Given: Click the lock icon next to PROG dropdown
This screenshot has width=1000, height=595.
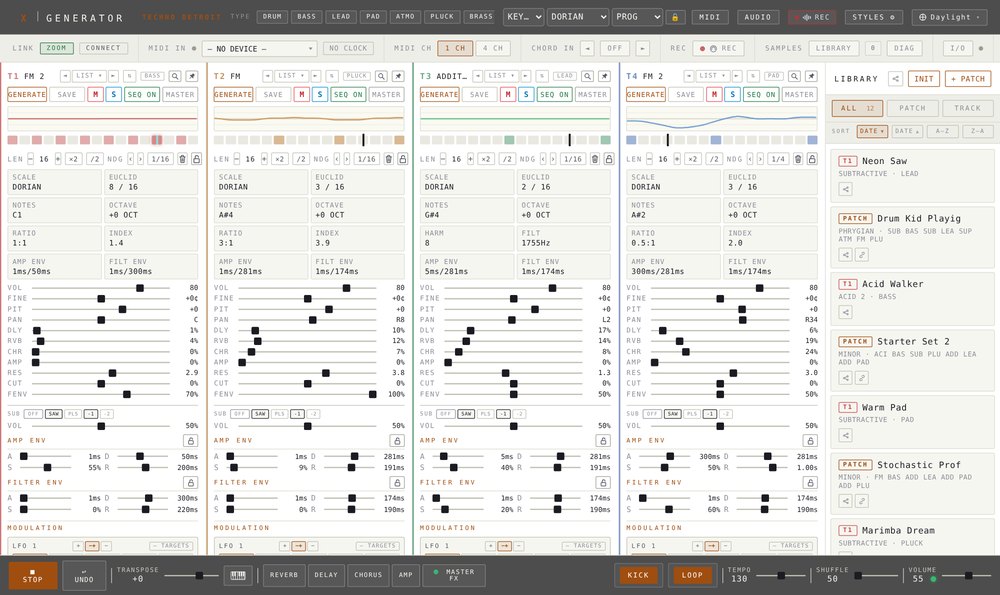Looking at the screenshot, I should [675, 17].
